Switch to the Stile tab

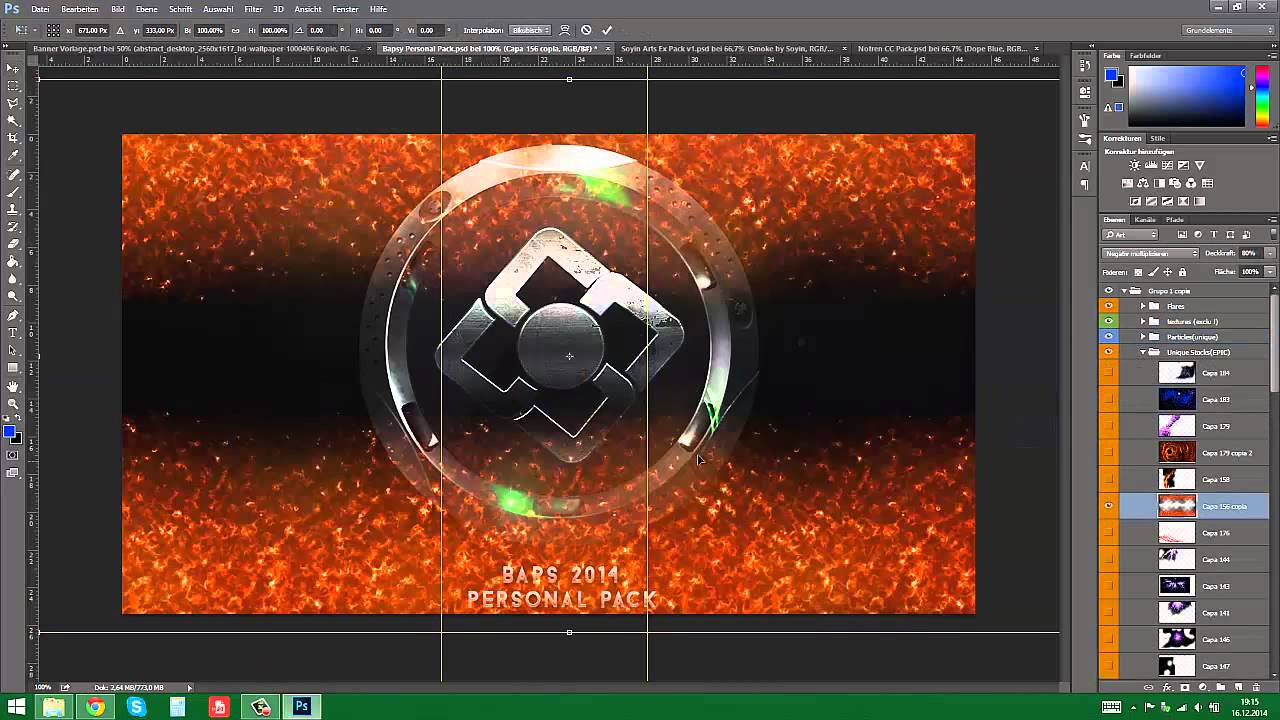(x=1157, y=138)
